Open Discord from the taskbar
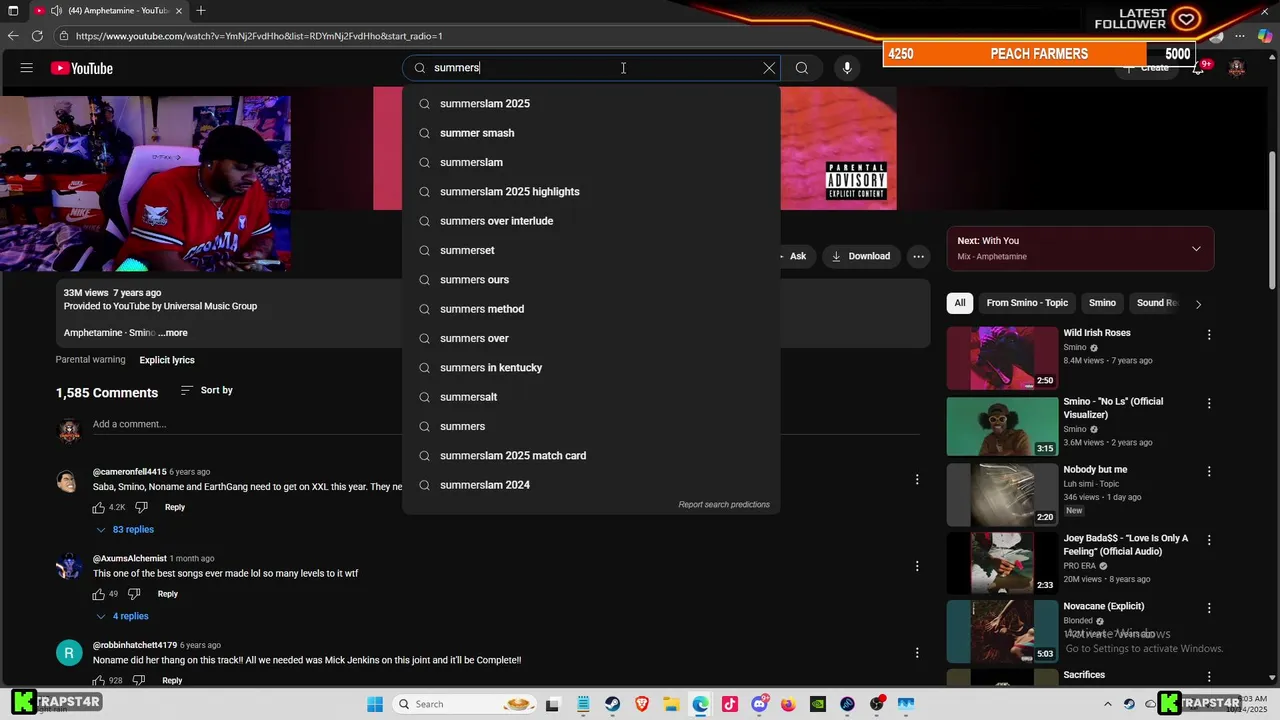 click(759, 704)
